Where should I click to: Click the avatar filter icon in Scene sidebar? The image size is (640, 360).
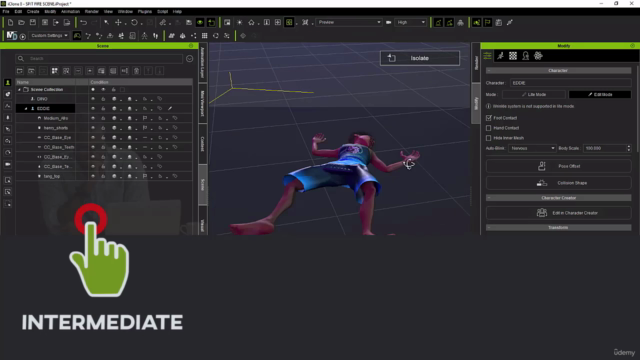(8, 82)
